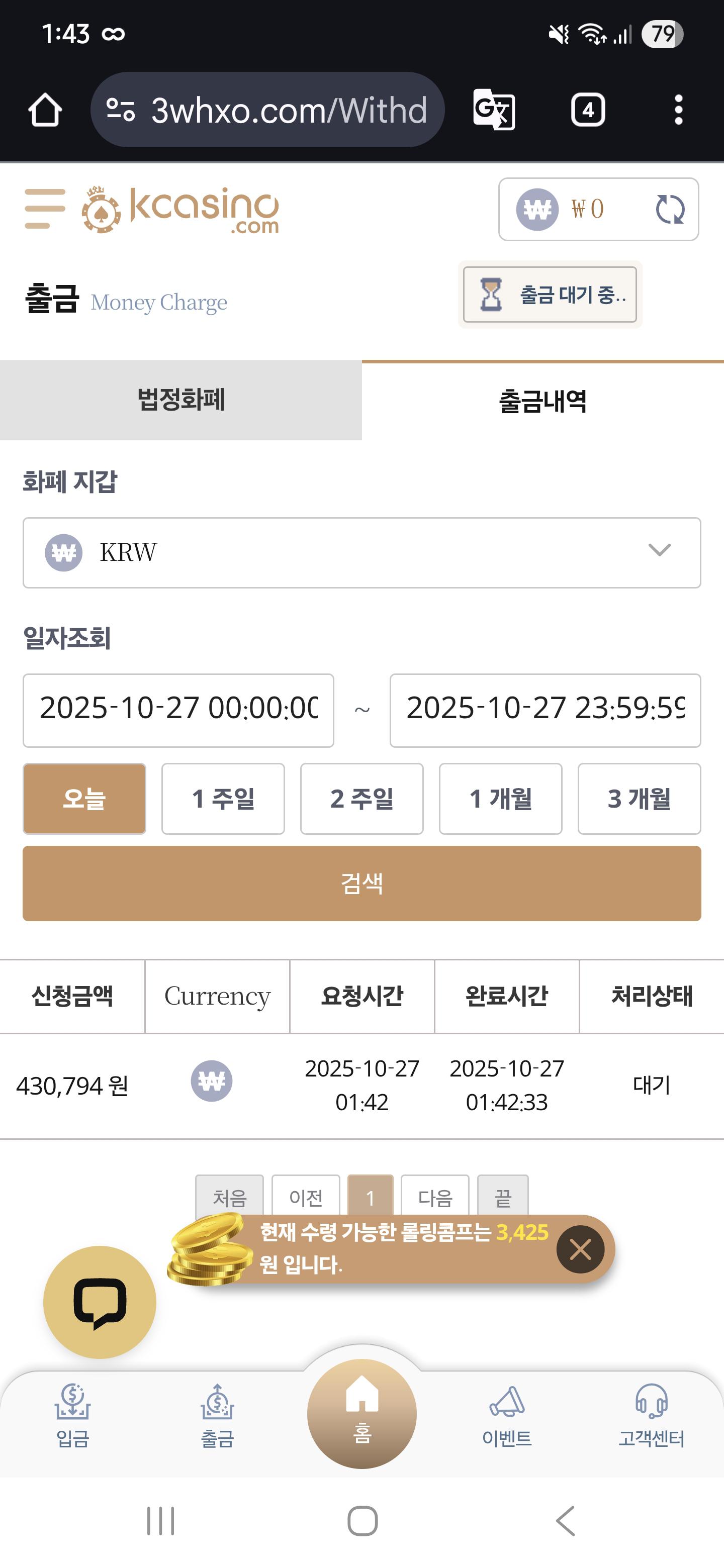
Task: Select the 오늘 date range
Action: pyautogui.click(x=84, y=799)
